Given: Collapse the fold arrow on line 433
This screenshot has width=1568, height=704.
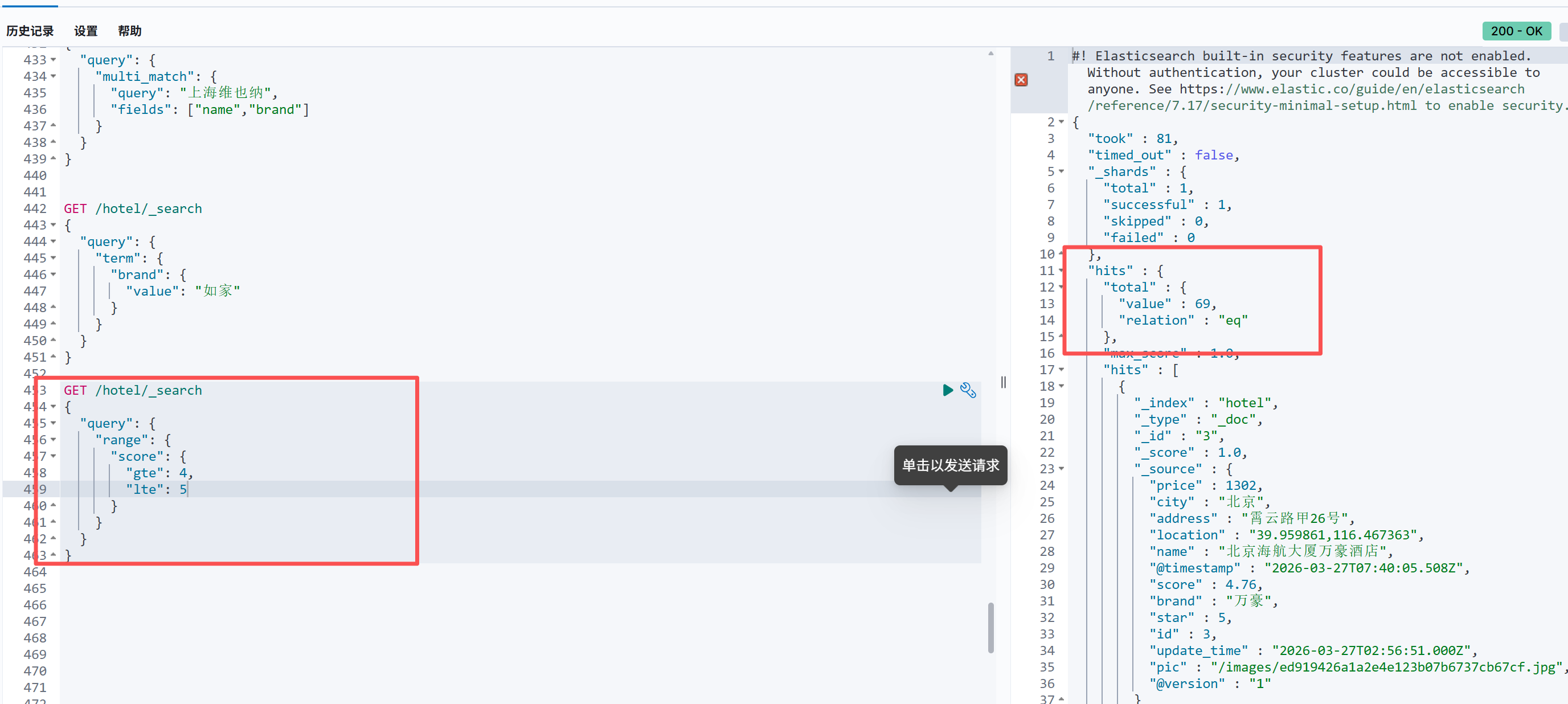Looking at the screenshot, I should [x=54, y=60].
